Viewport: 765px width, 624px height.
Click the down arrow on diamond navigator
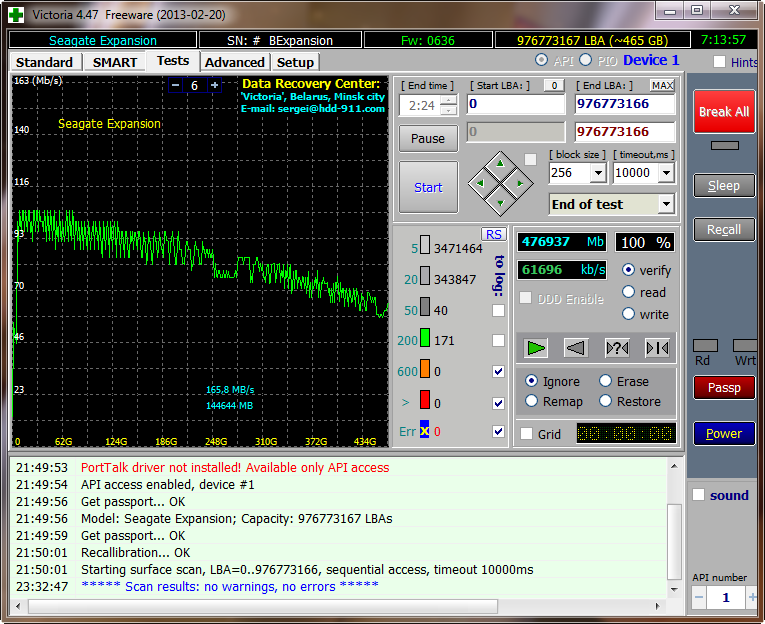point(501,202)
